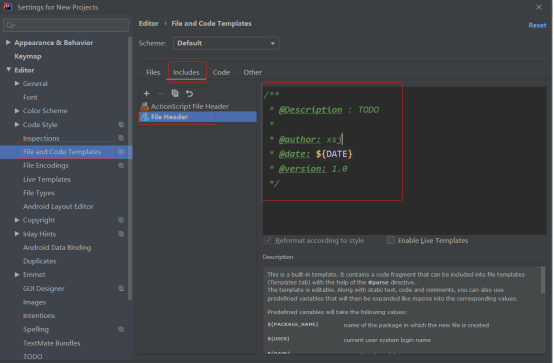Image resolution: width=554 pixels, height=363 pixels.
Task: Click the ActionScript File Header icon
Action: pyautogui.click(x=145, y=106)
